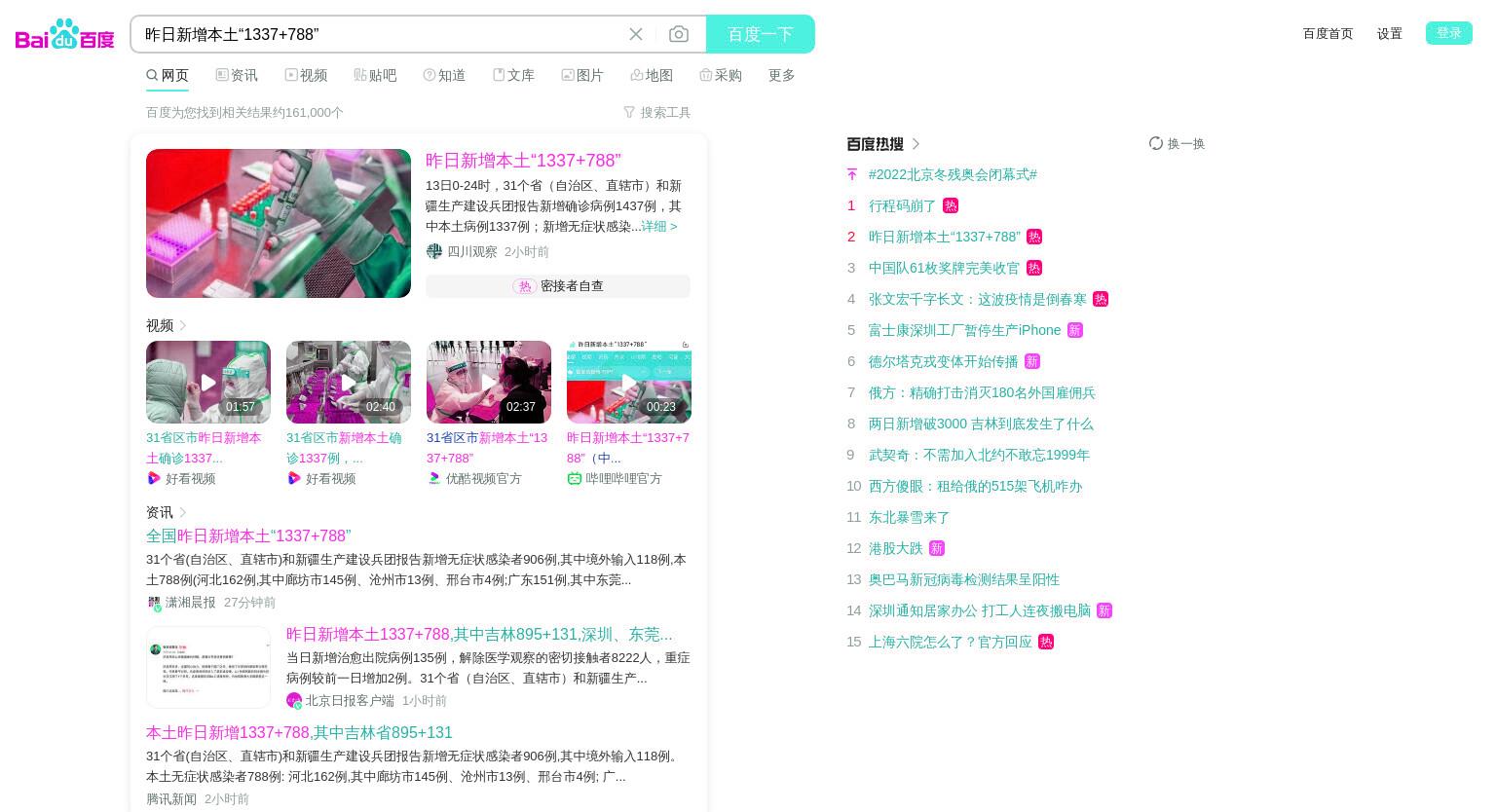
Task: Expand the 百度热搜 chevron
Action: tap(916, 144)
